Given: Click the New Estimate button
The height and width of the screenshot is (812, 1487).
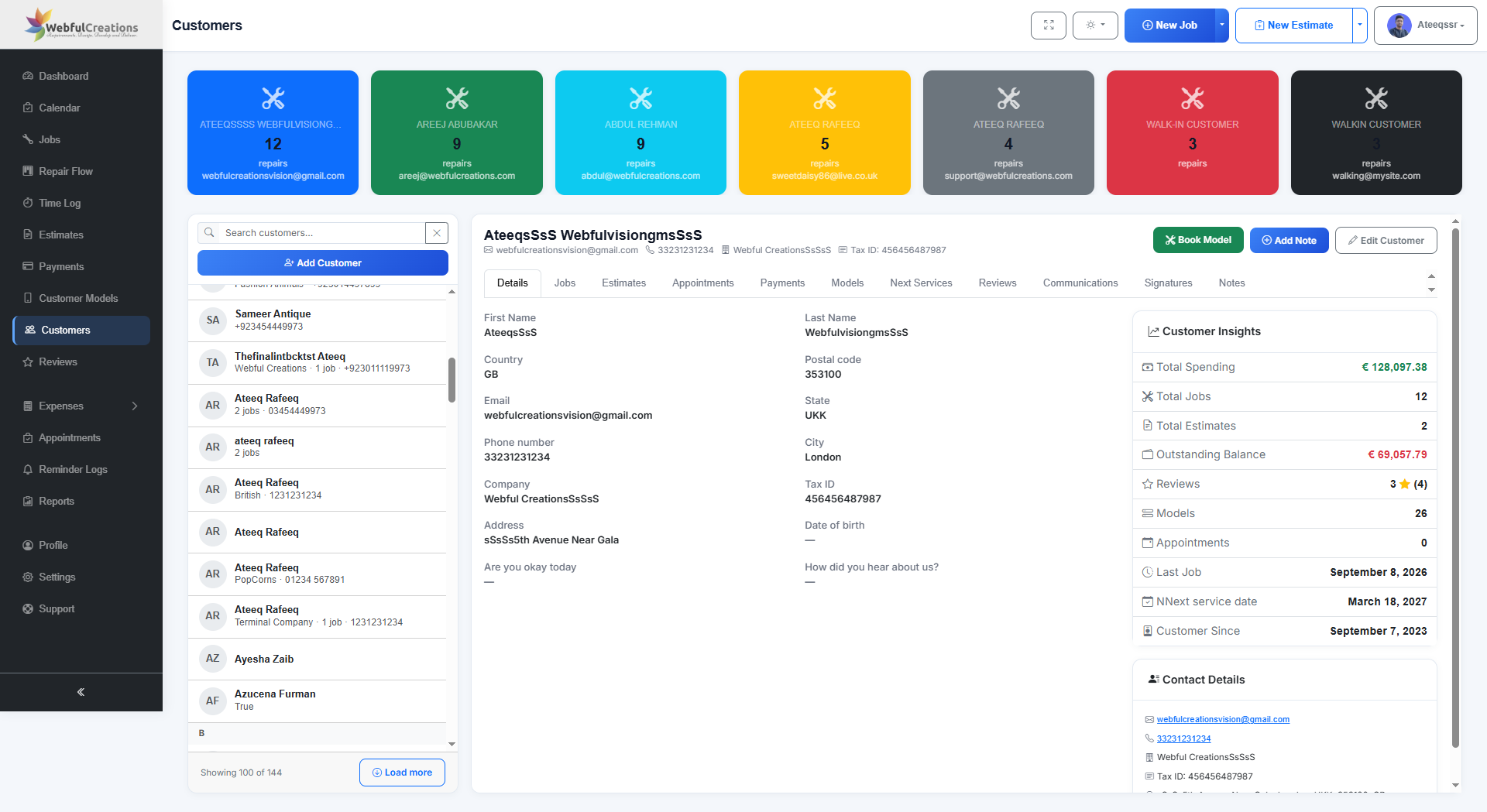Looking at the screenshot, I should click(1293, 26).
